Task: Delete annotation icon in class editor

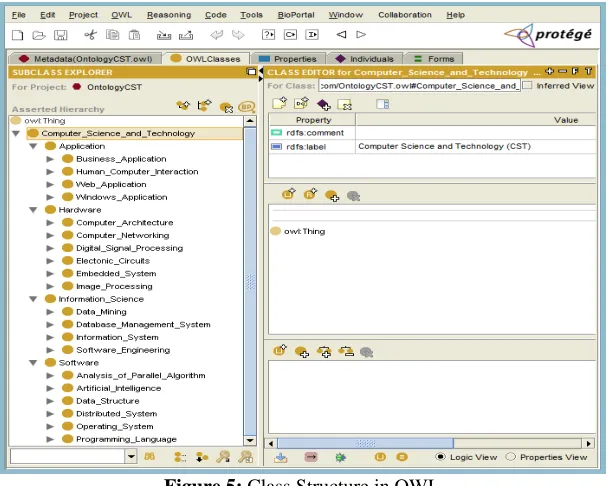Action: (344, 104)
